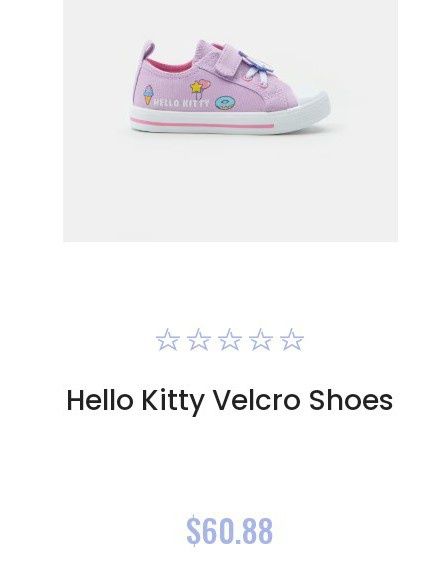
Task: Click the $60.88 price text
Action: (x=230, y=530)
